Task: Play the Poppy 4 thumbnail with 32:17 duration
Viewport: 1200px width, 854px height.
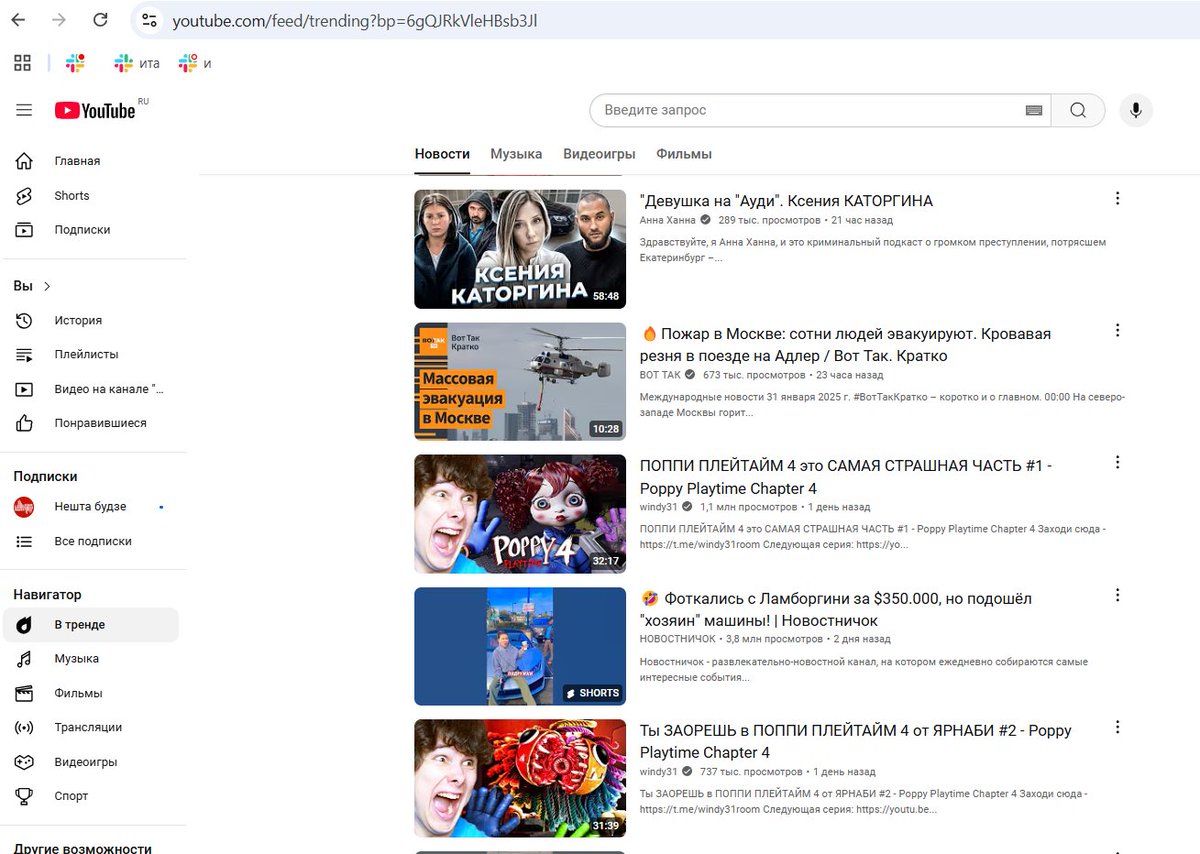Action: pos(520,514)
